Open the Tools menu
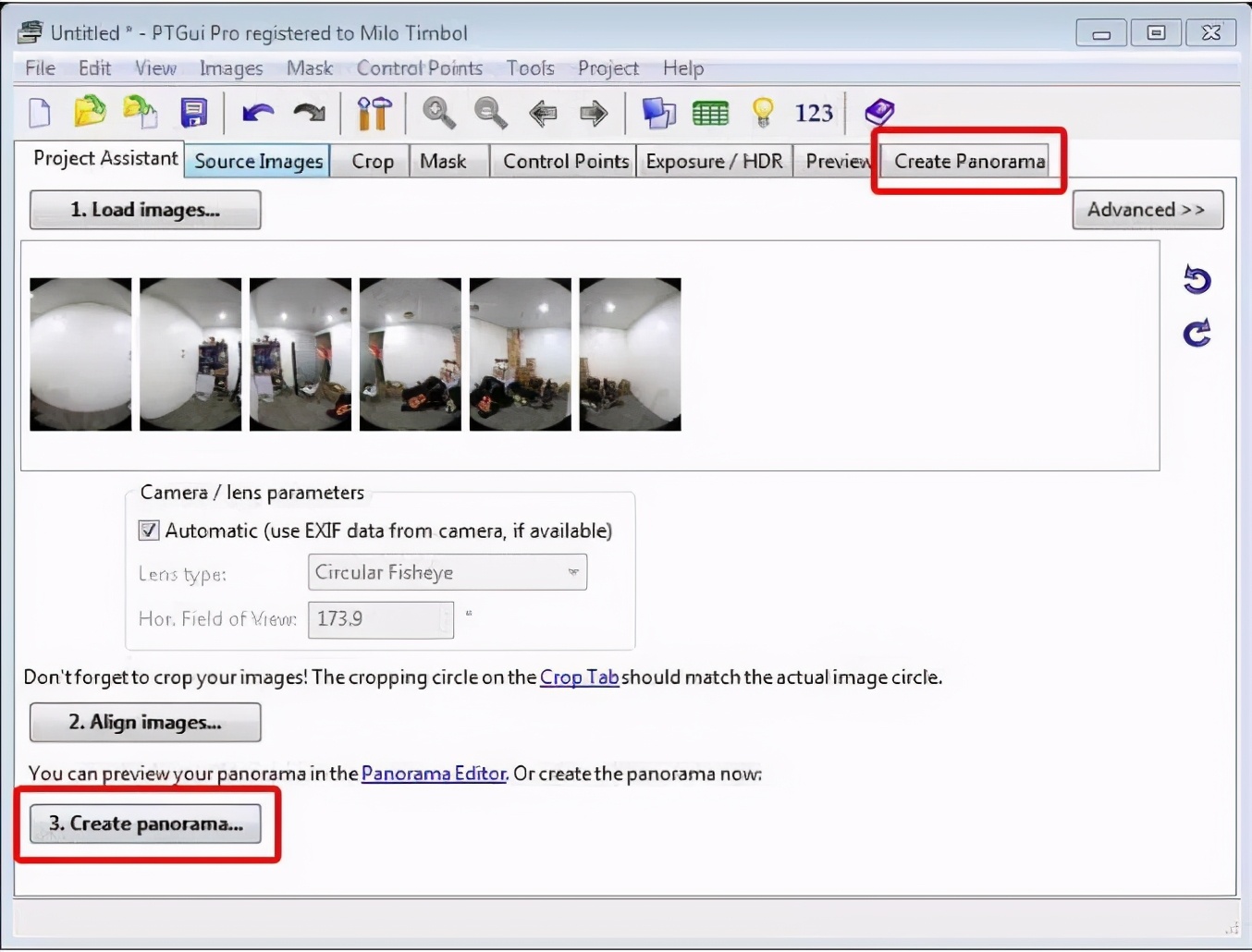 [530, 68]
